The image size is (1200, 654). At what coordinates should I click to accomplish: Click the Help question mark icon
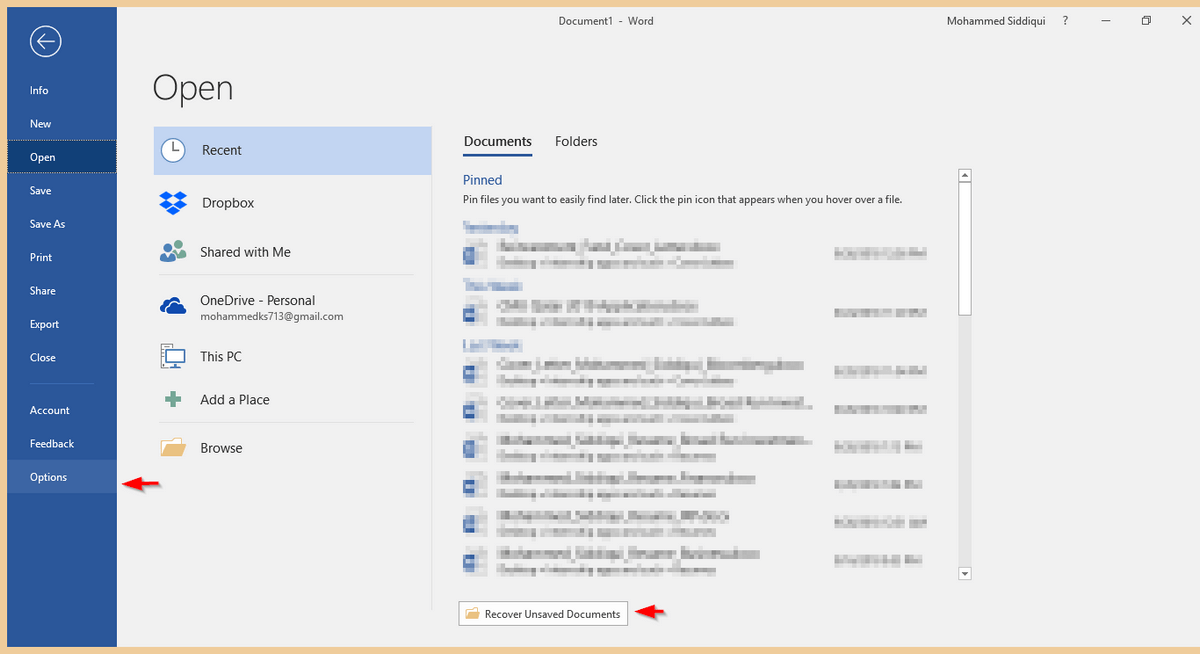pos(1065,20)
